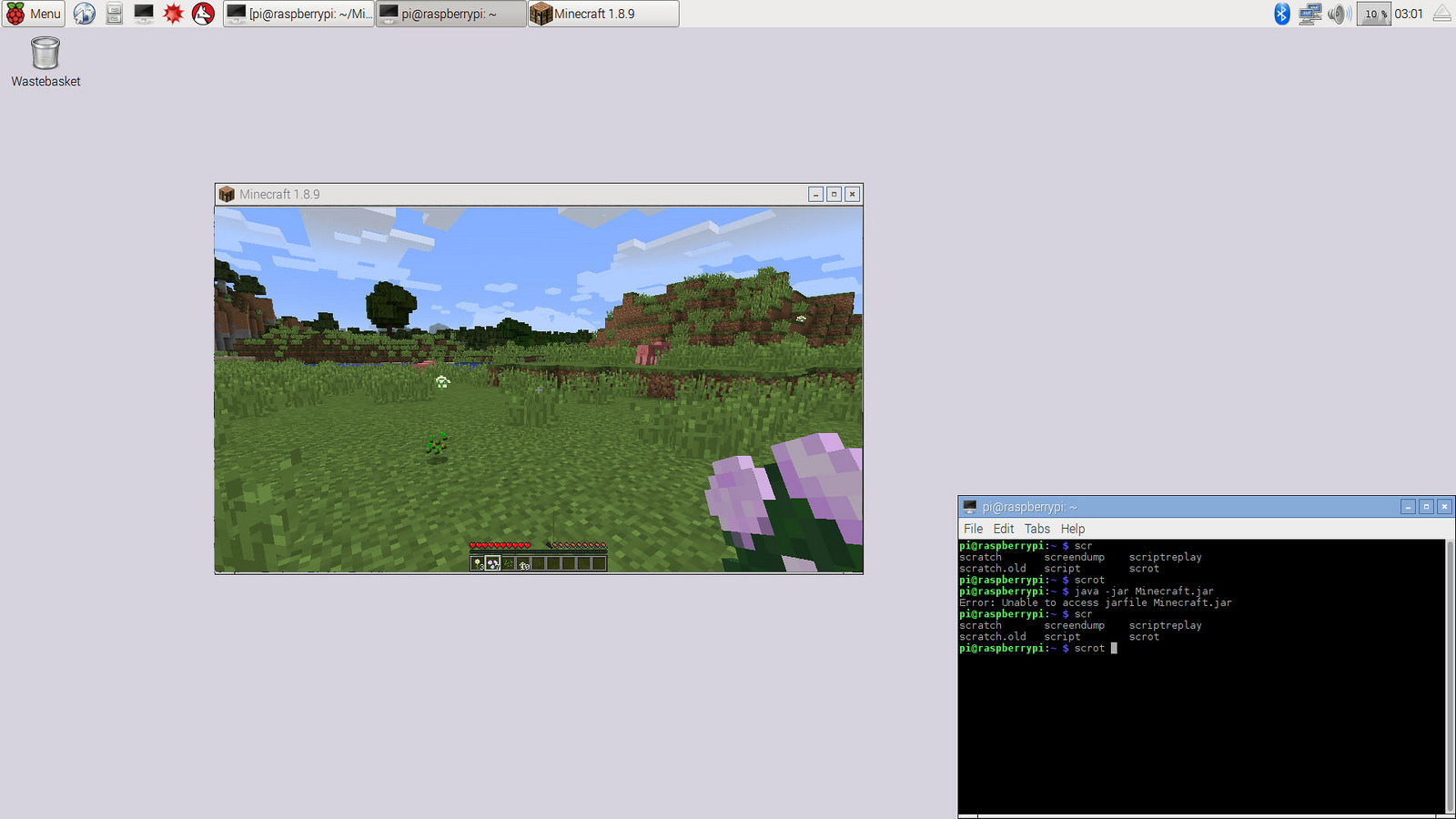Click the Bluetooth tray icon
The width and height of the screenshot is (1456, 819).
pos(1281,14)
